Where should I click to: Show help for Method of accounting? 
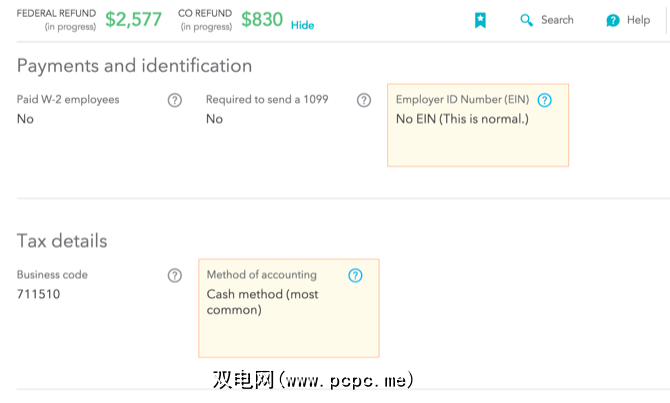click(x=355, y=276)
